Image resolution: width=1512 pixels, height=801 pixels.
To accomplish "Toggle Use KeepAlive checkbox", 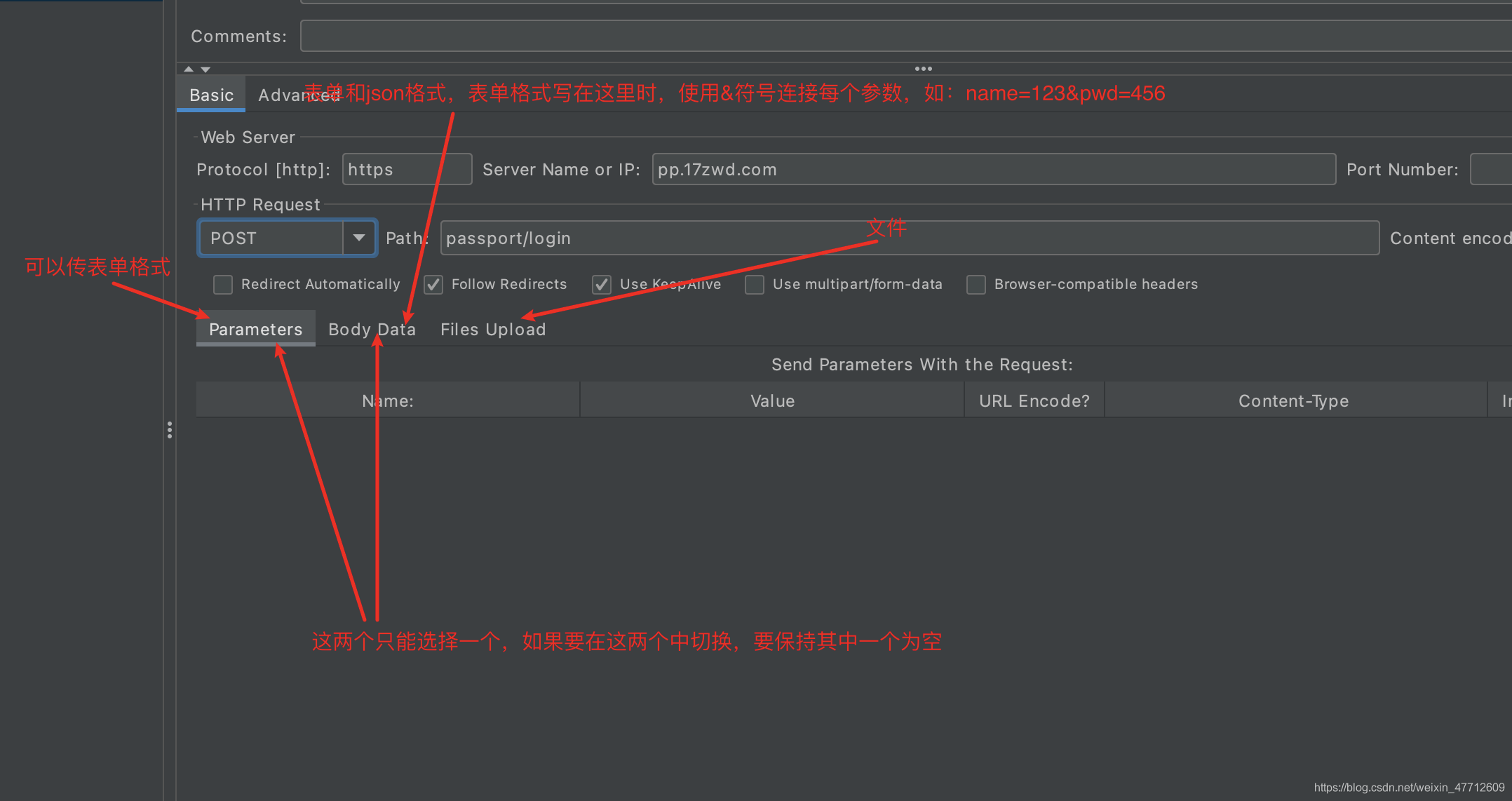I will pyautogui.click(x=602, y=285).
